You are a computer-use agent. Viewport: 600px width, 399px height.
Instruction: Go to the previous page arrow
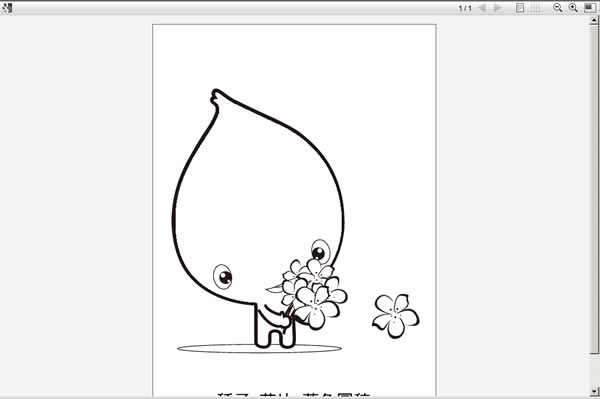pos(482,8)
